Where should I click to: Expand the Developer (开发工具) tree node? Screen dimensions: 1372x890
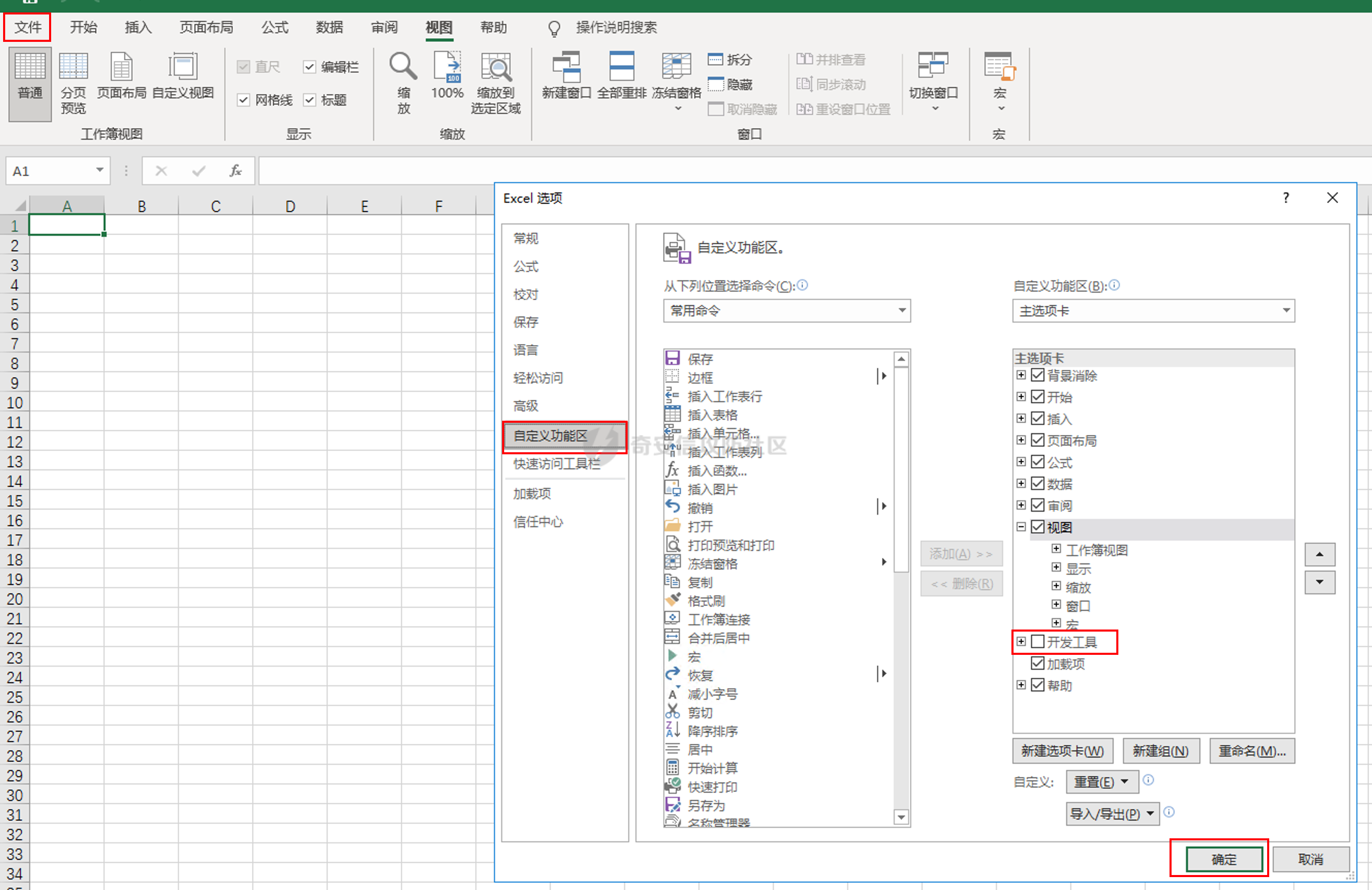click(x=1021, y=641)
